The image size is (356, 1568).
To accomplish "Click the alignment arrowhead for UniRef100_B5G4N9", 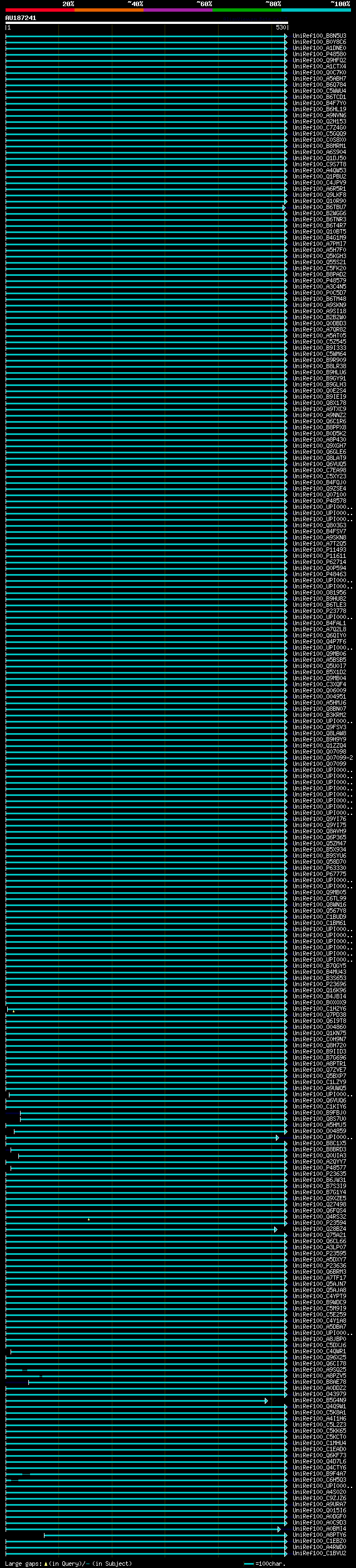I will coord(266,1401).
